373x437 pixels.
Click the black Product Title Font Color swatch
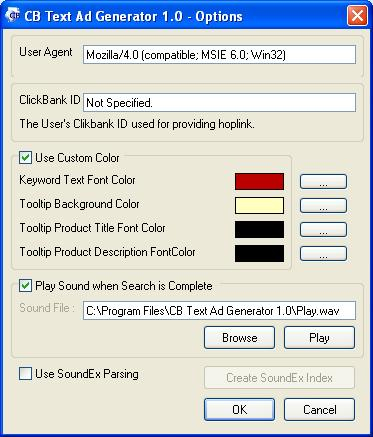pyautogui.click(x=259, y=229)
